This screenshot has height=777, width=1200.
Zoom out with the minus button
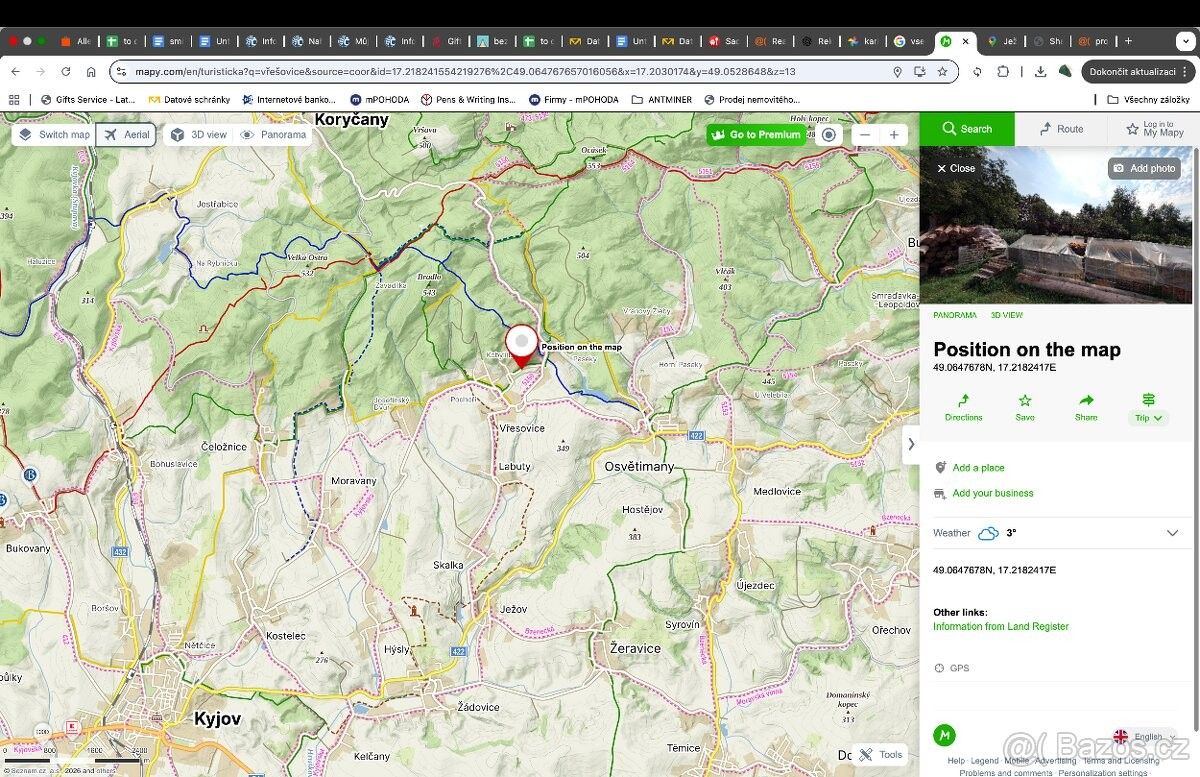point(865,135)
